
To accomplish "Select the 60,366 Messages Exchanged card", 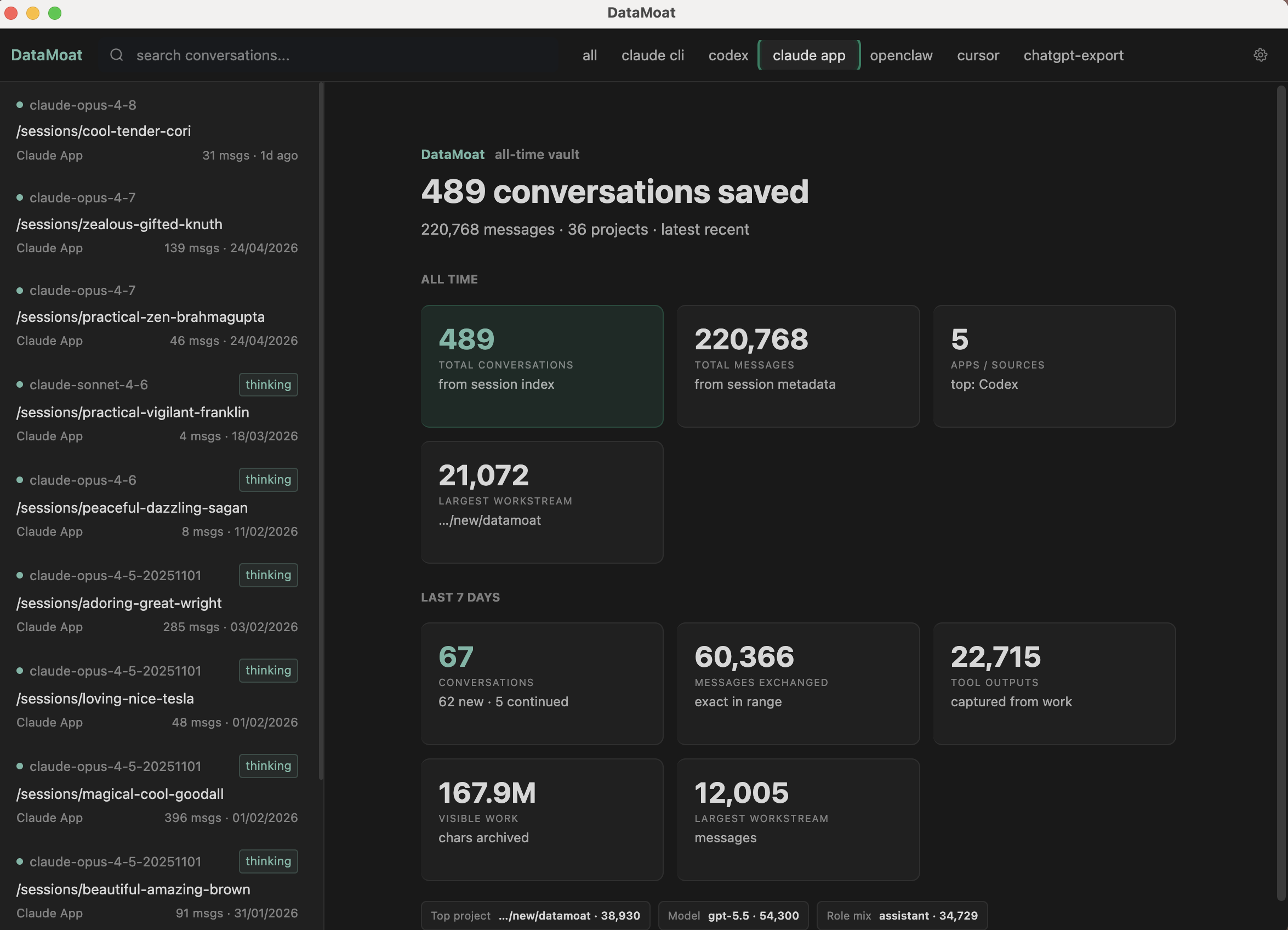I will click(798, 683).
